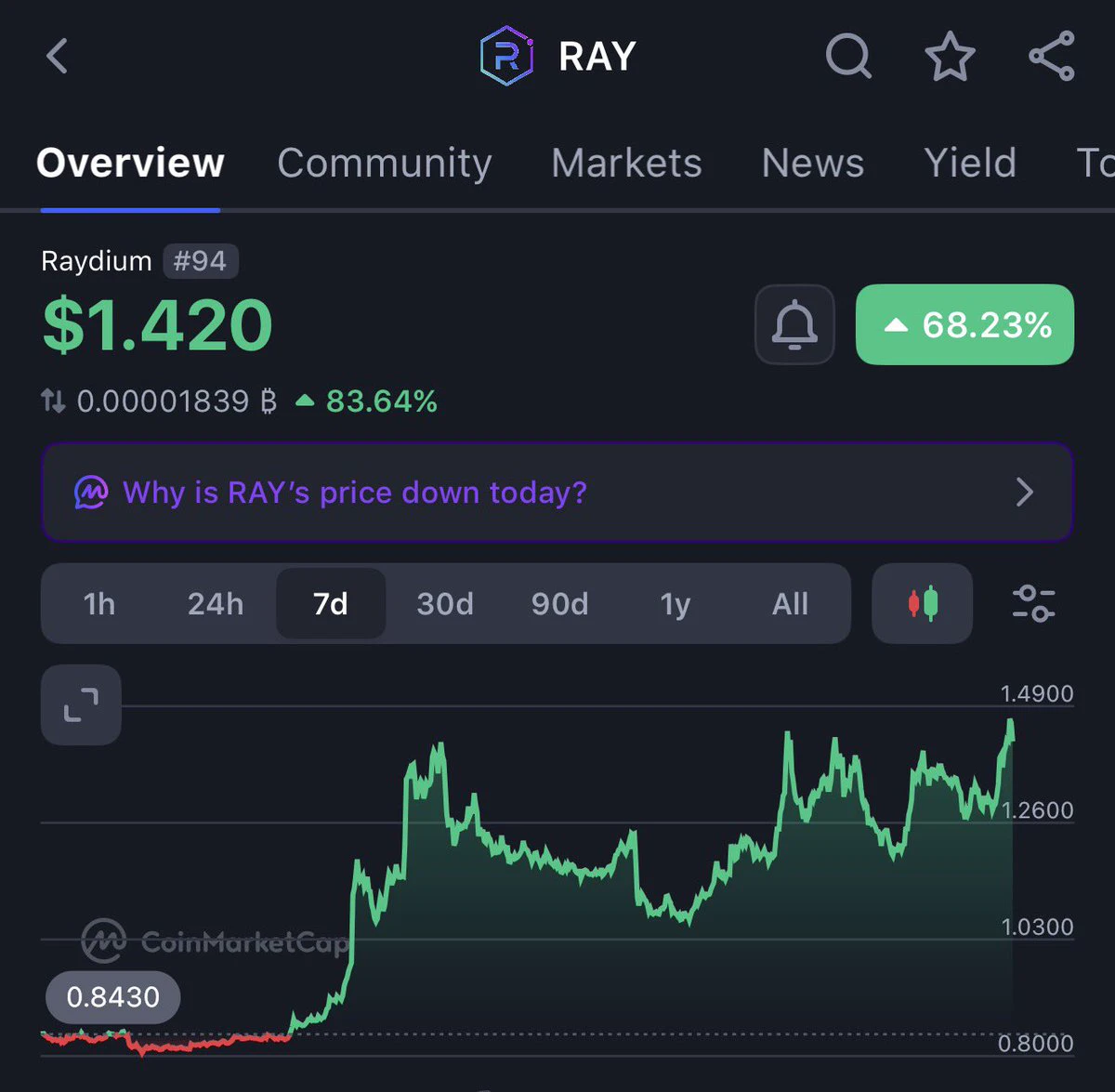Viewport: 1115px width, 1092px height.
Task: Tap the Raydium logo icon
Action: (506, 57)
